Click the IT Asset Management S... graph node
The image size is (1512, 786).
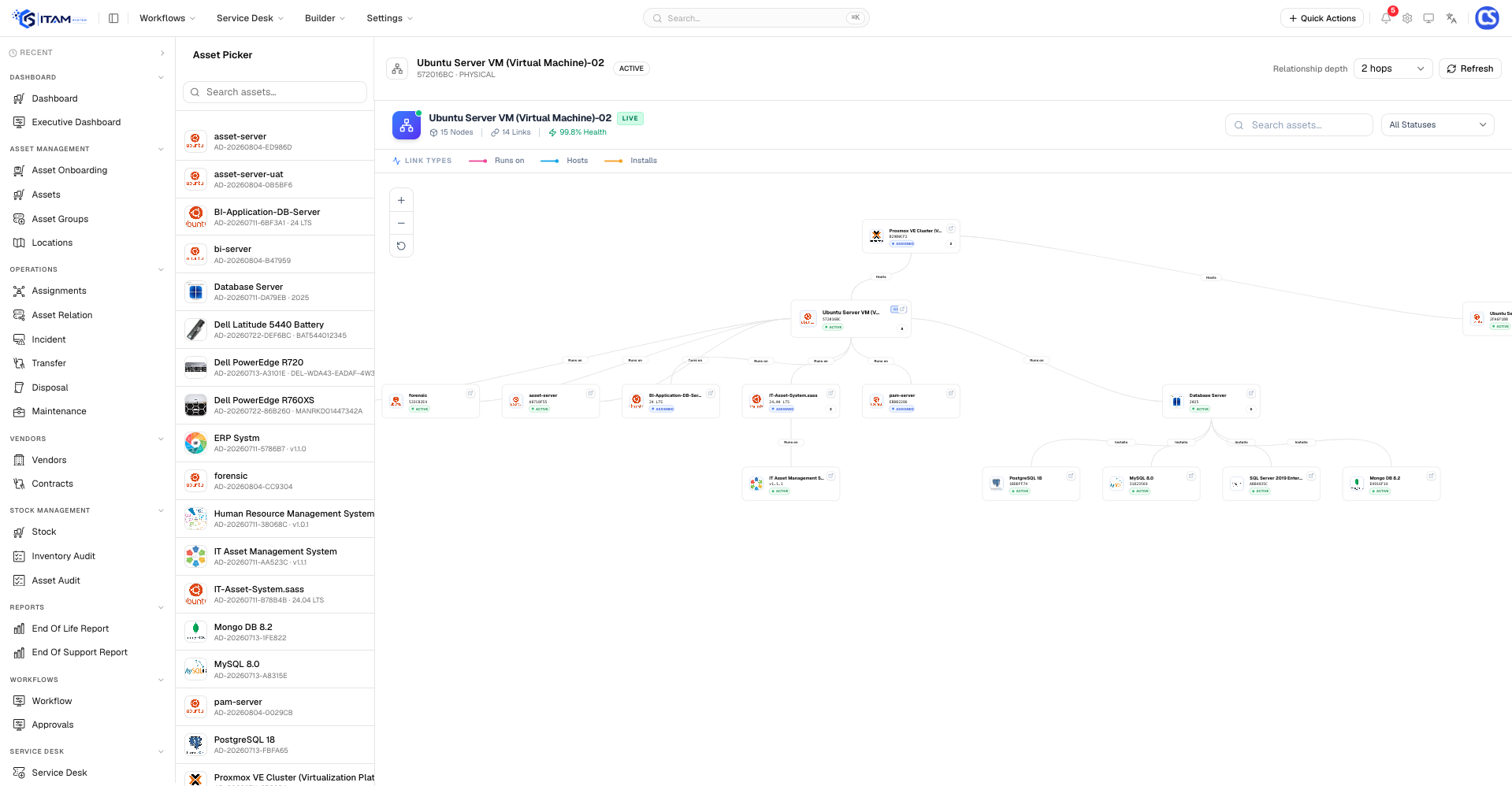(x=791, y=484)
